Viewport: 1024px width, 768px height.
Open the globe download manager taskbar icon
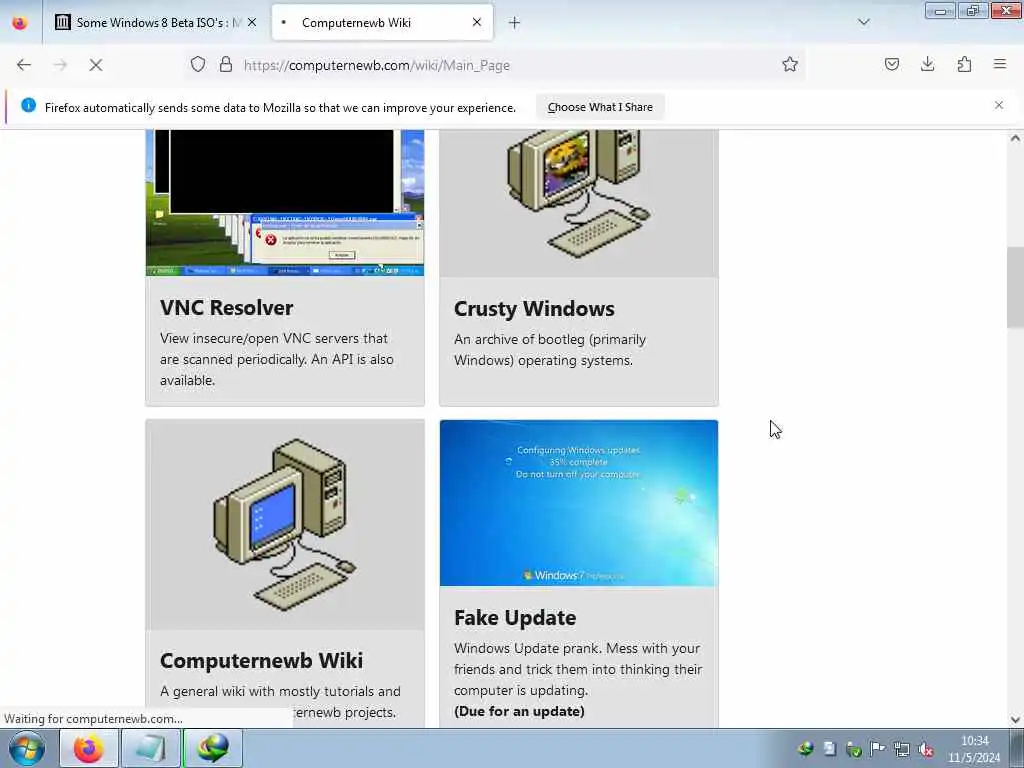click(x=213, y=748)
